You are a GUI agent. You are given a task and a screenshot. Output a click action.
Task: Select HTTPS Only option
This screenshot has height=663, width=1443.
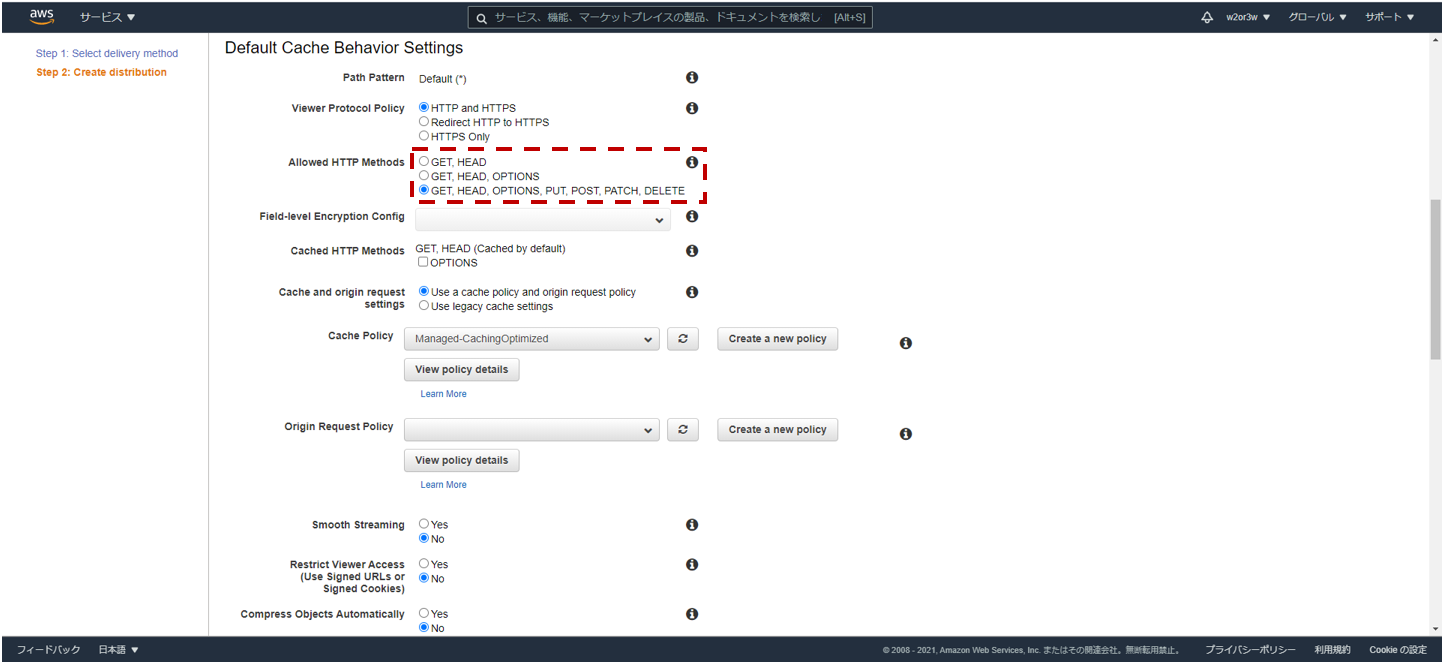424,136
